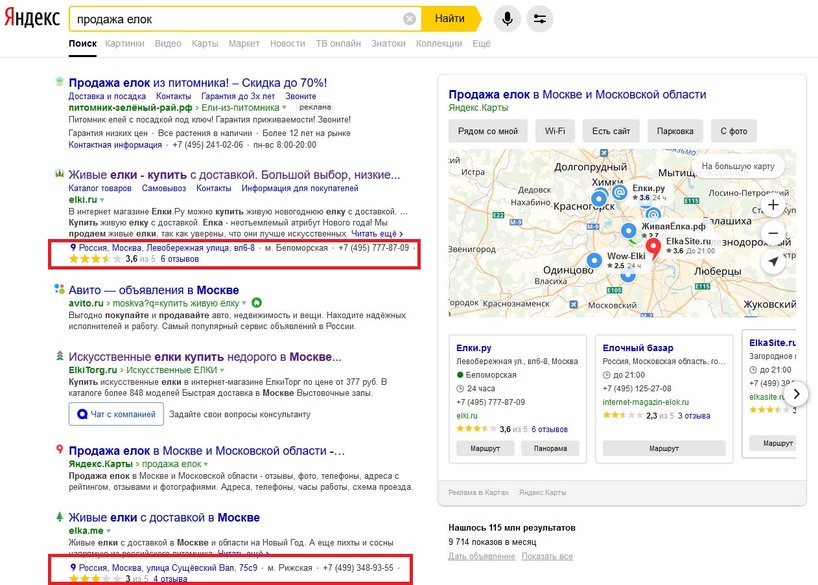Screen dimensions: 818x585
Task: Expand dropdown arrow after avito.ru URL
Action: (244, 303)
